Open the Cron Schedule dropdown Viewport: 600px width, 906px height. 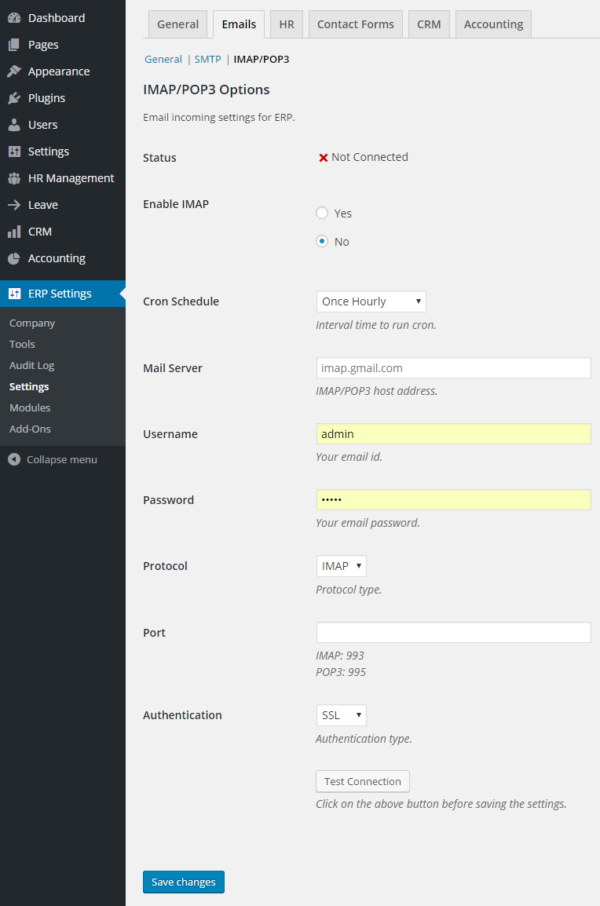[370, 301]
